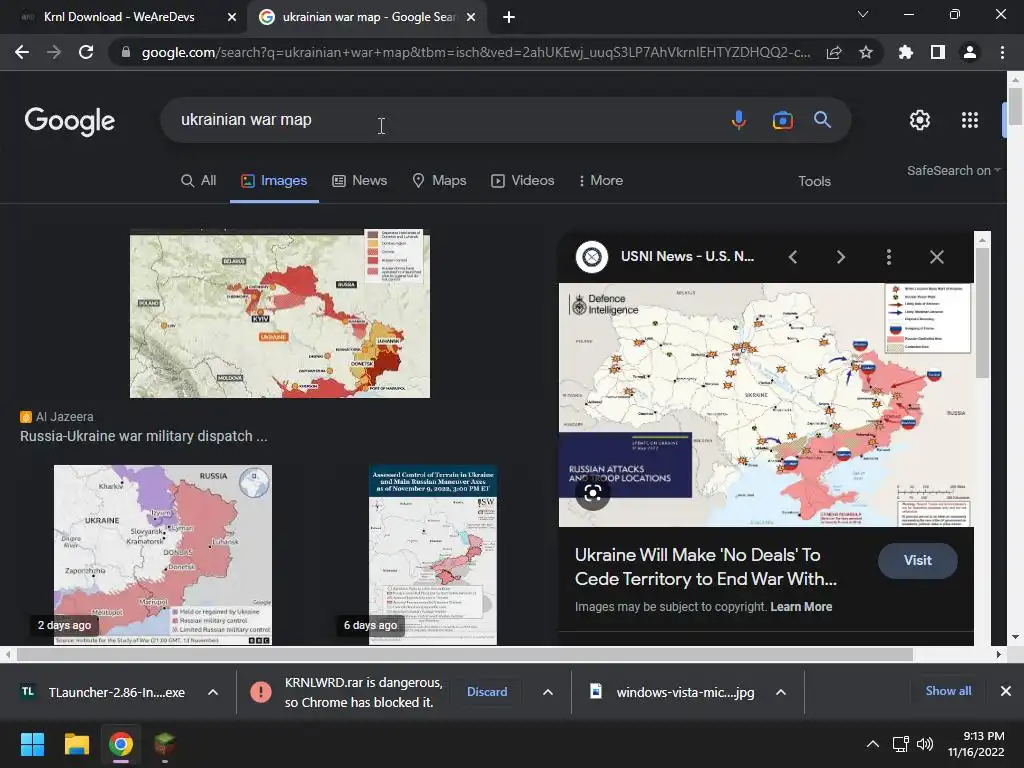This screenshot has height=768, width=1024.
Task: Open the ISW map thumbnail dated 6 days ago
Action: (433, 554)
